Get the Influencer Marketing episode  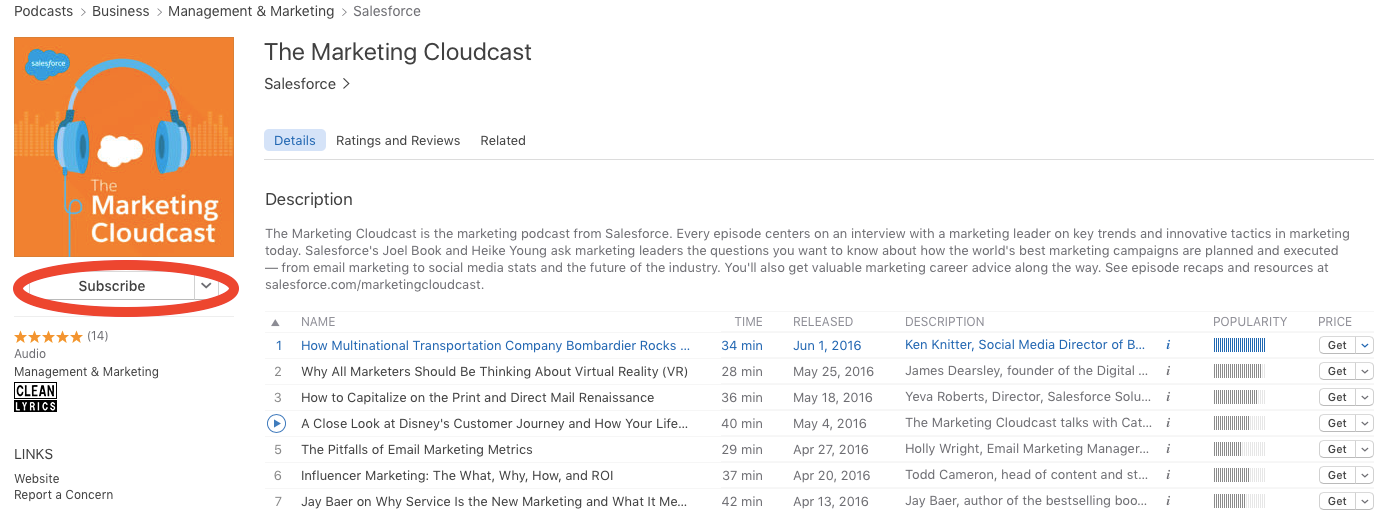coord(1337,475)
